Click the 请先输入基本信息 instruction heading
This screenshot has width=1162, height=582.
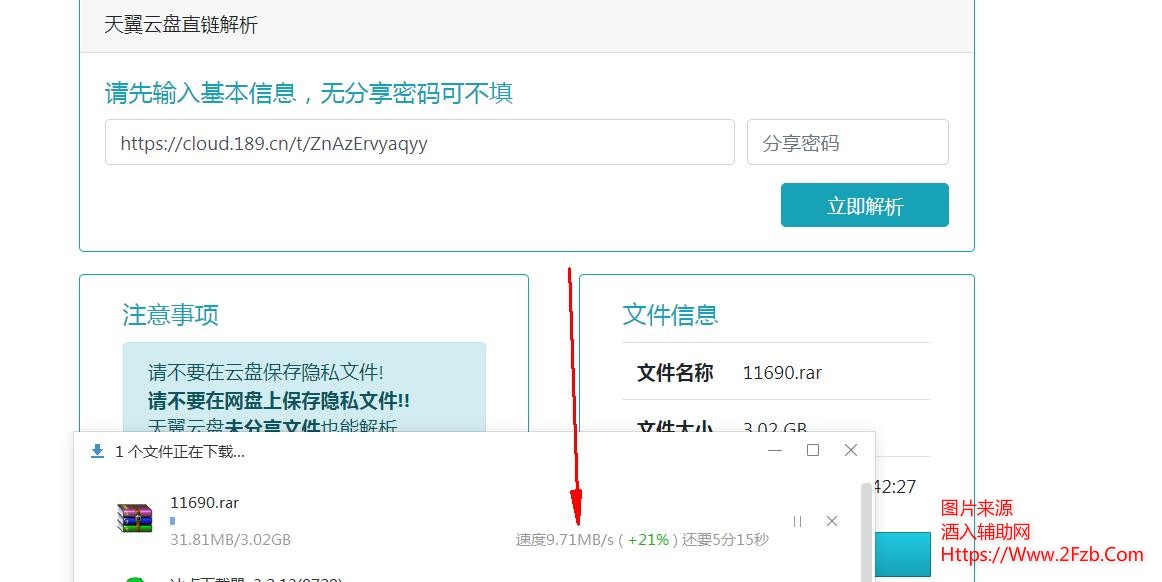point(309,93)
